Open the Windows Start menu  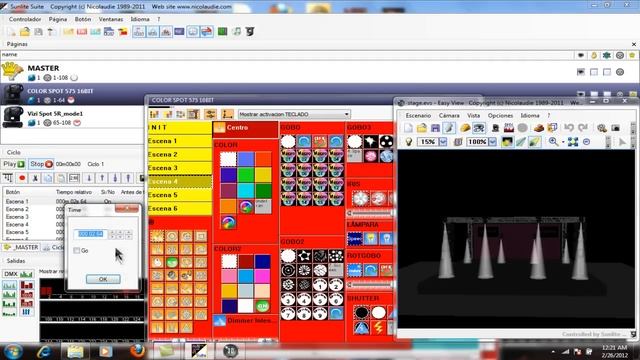(x=13, y=351)
